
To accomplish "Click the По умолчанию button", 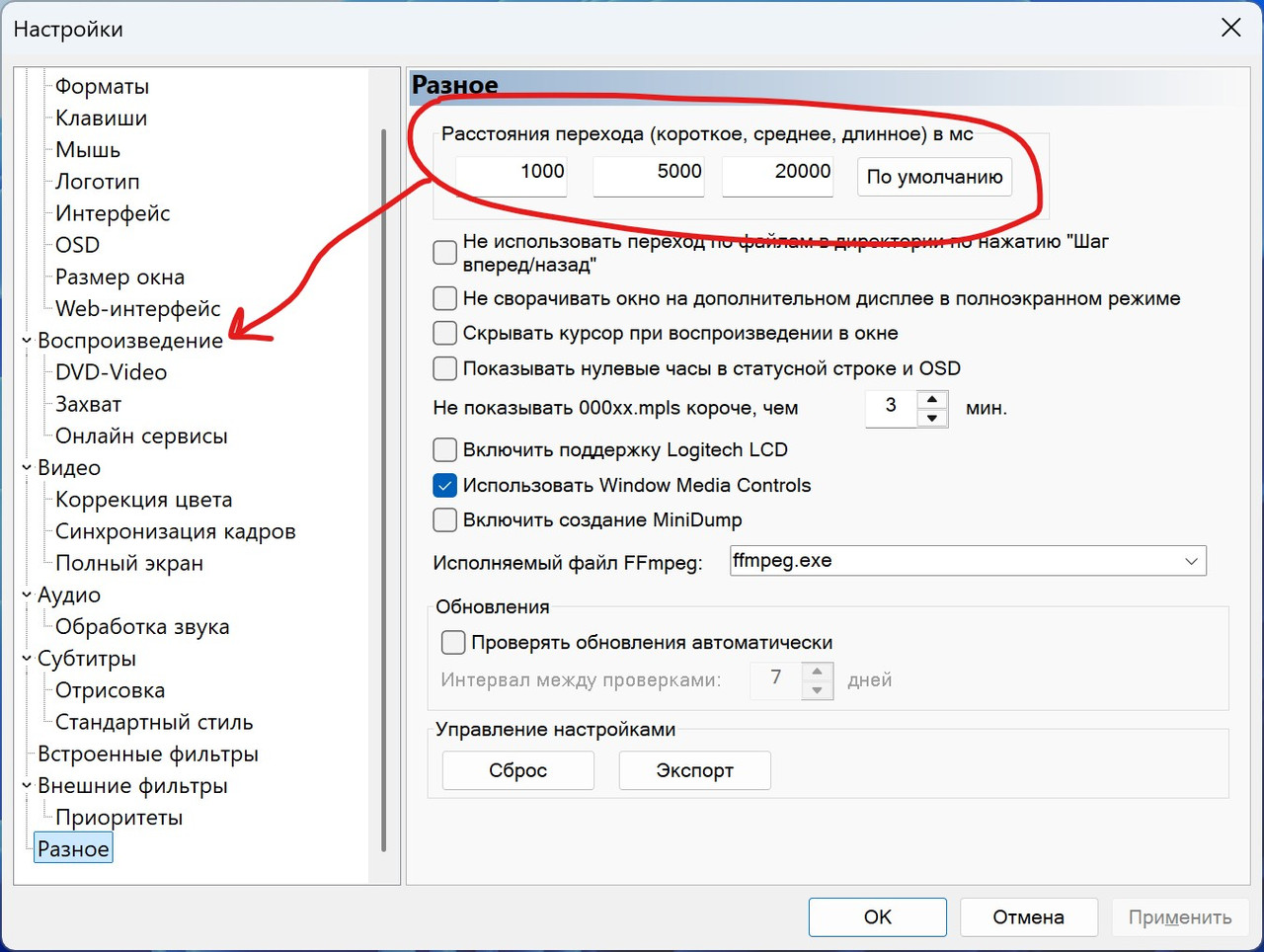I will click(934, 177).
